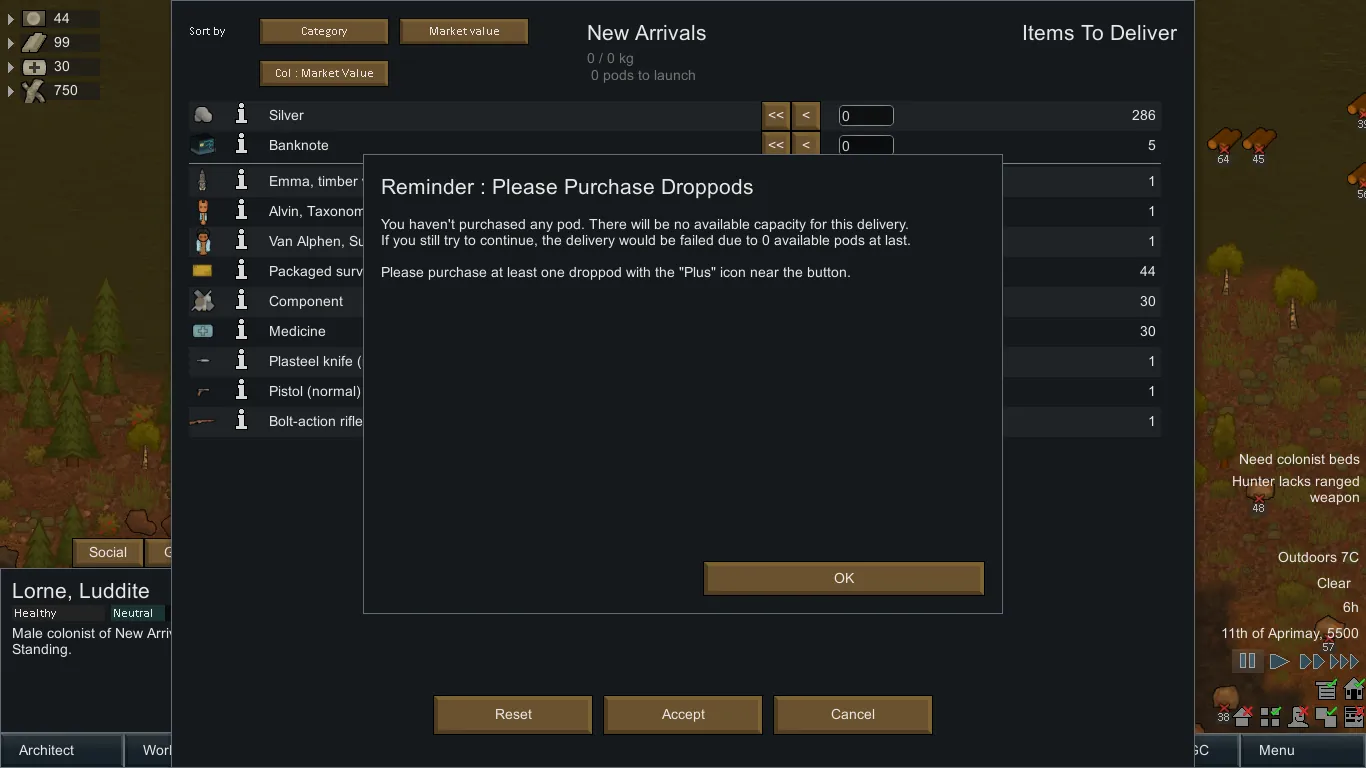
Task: Expand the wood resource category (99)
Action: tap(11, 43)
